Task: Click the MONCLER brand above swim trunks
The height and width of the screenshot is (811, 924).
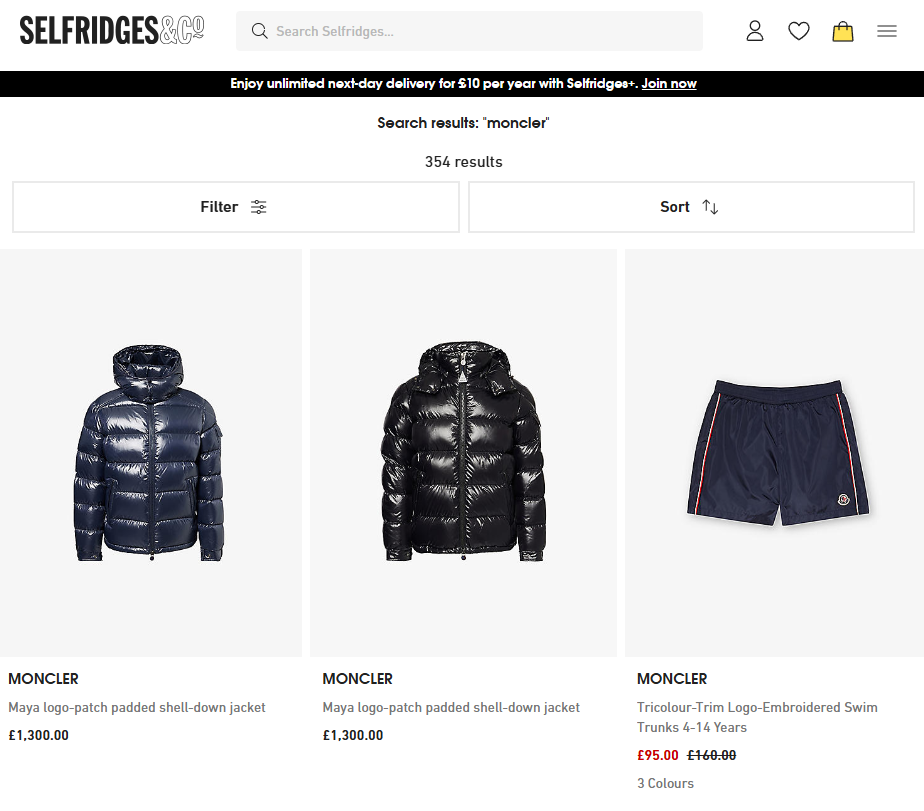Action: coord(672,679)
